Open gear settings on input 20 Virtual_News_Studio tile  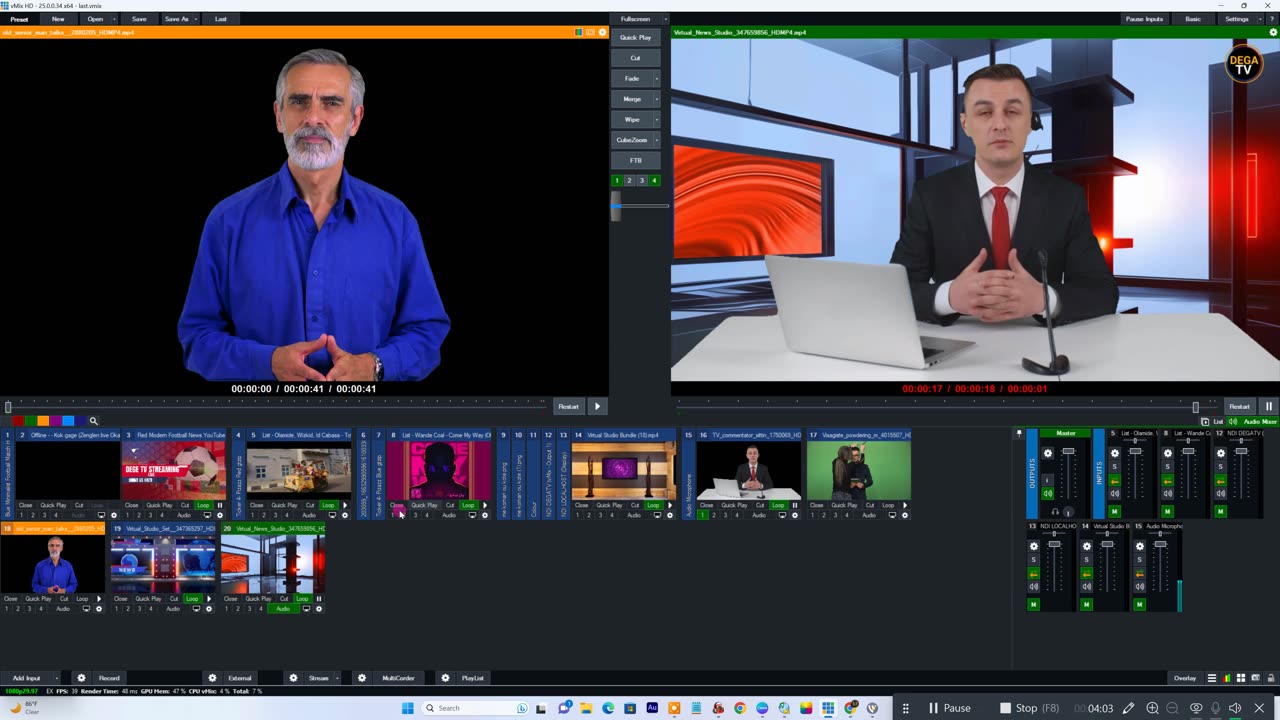tap(319, 609)
